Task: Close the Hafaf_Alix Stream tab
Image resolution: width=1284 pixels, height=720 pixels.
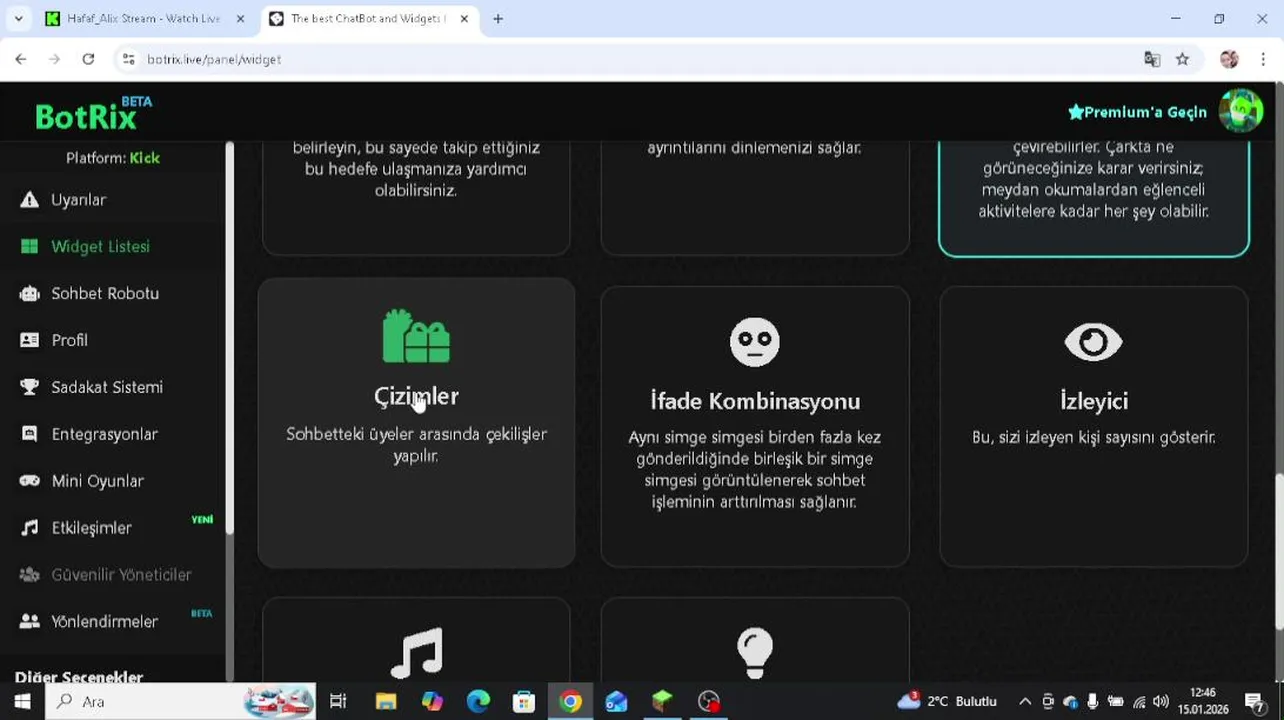Action: click(x=240, y=18)
